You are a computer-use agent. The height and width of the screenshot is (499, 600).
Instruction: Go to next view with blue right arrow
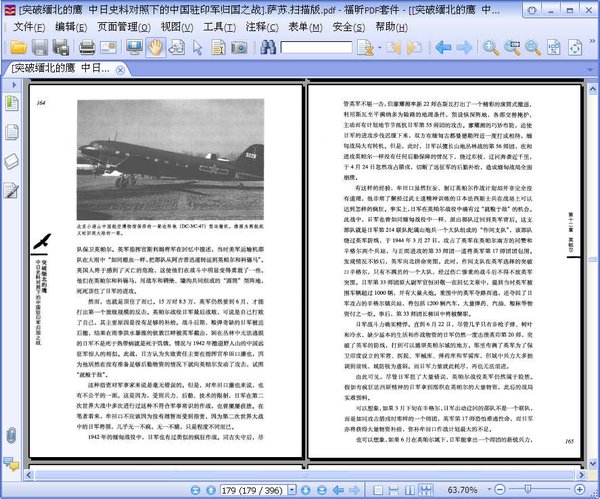[464, 48]
